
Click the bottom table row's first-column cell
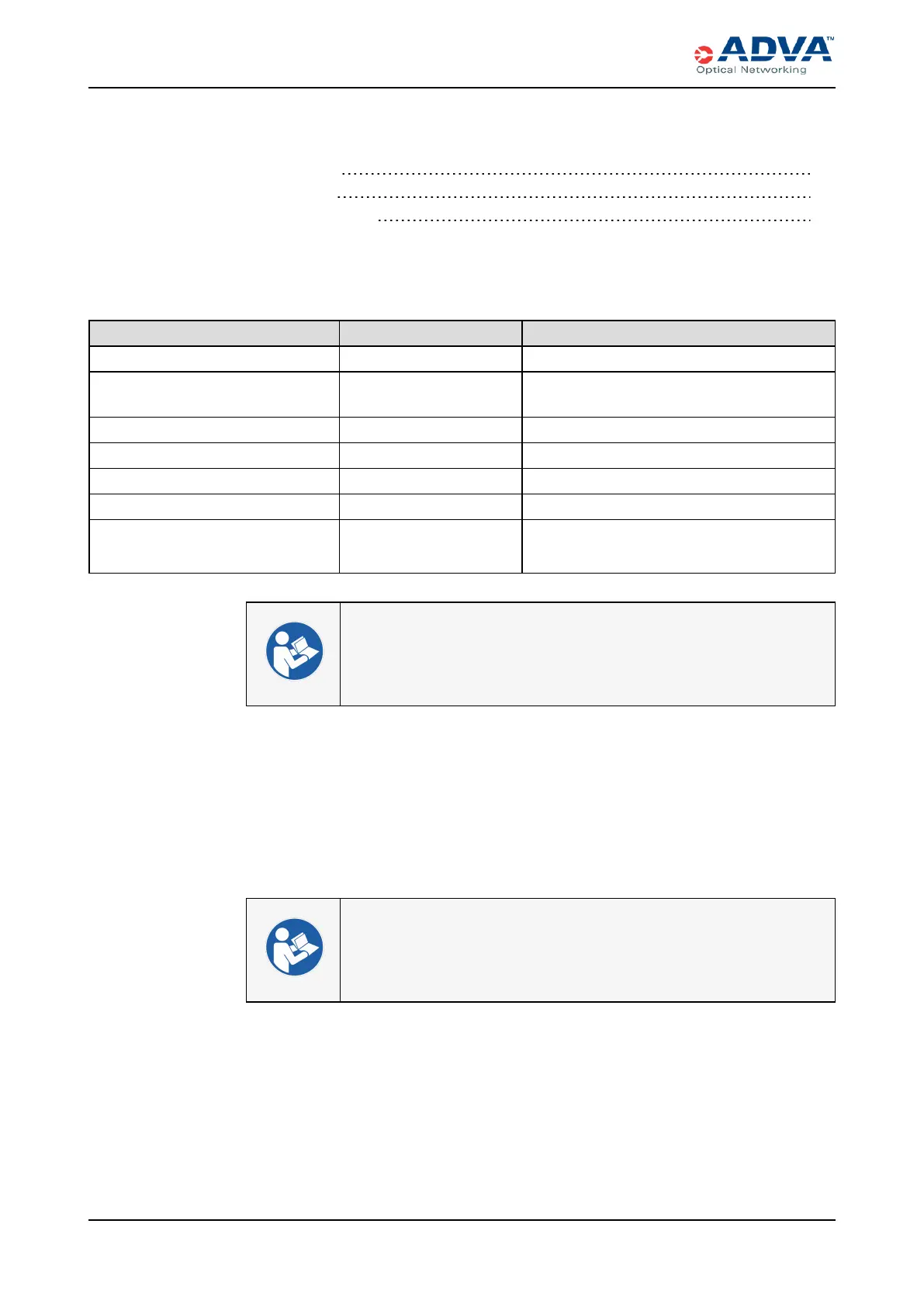[214, 546]
